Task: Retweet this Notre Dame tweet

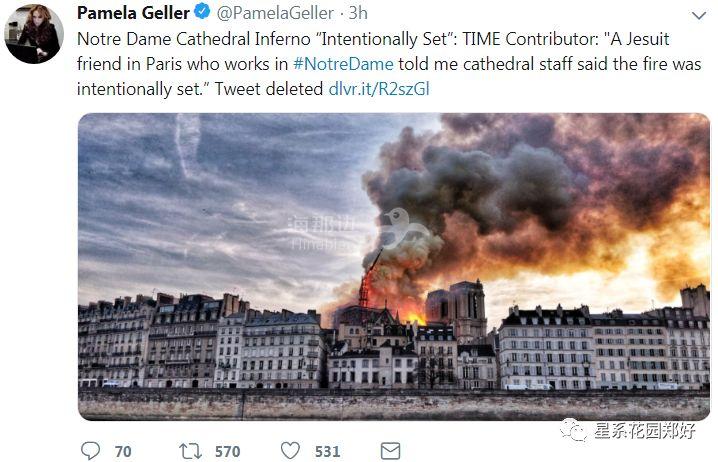Action: click(190, 450)
